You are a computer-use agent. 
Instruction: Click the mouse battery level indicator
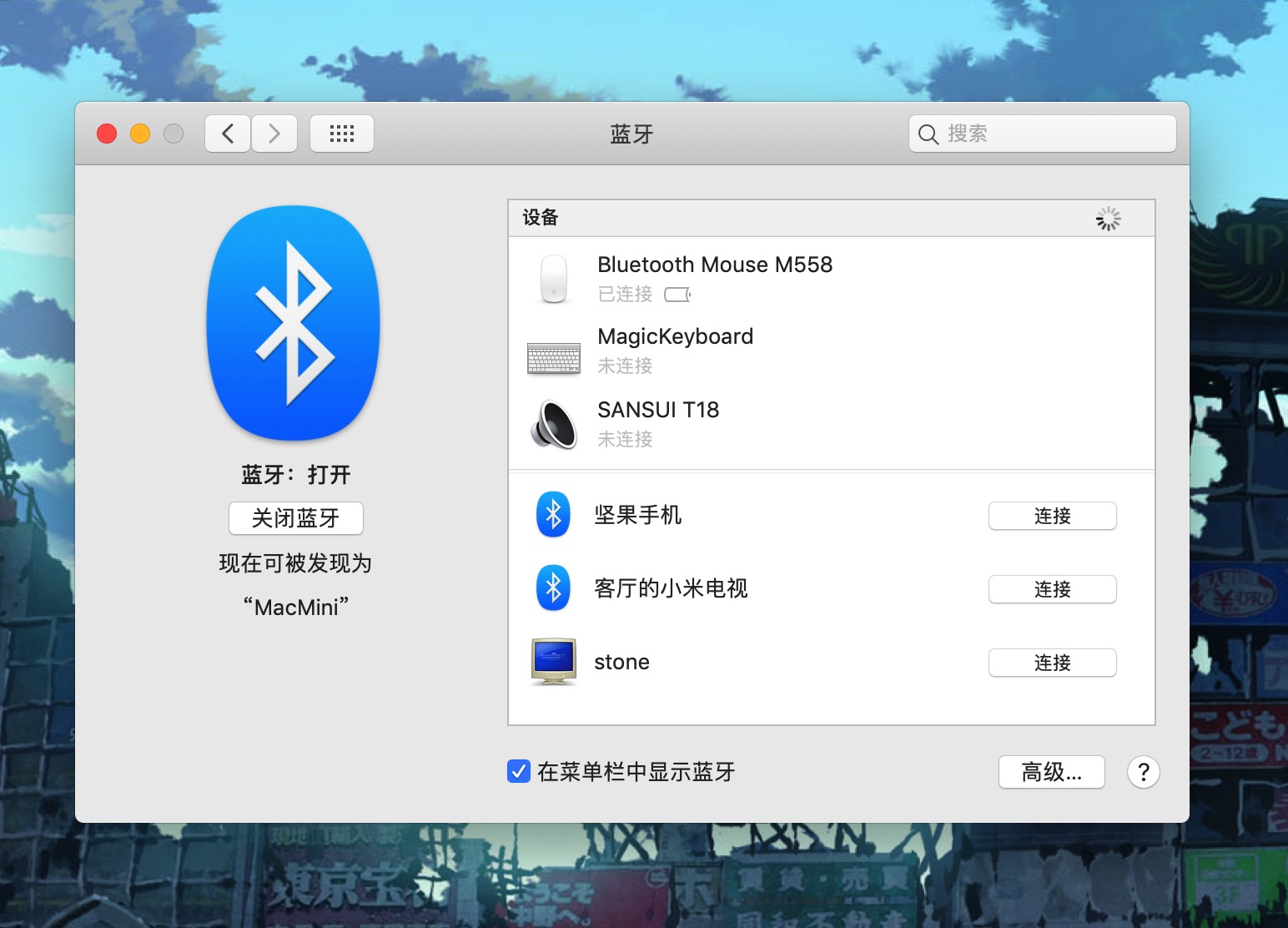[x=677, y=295]
